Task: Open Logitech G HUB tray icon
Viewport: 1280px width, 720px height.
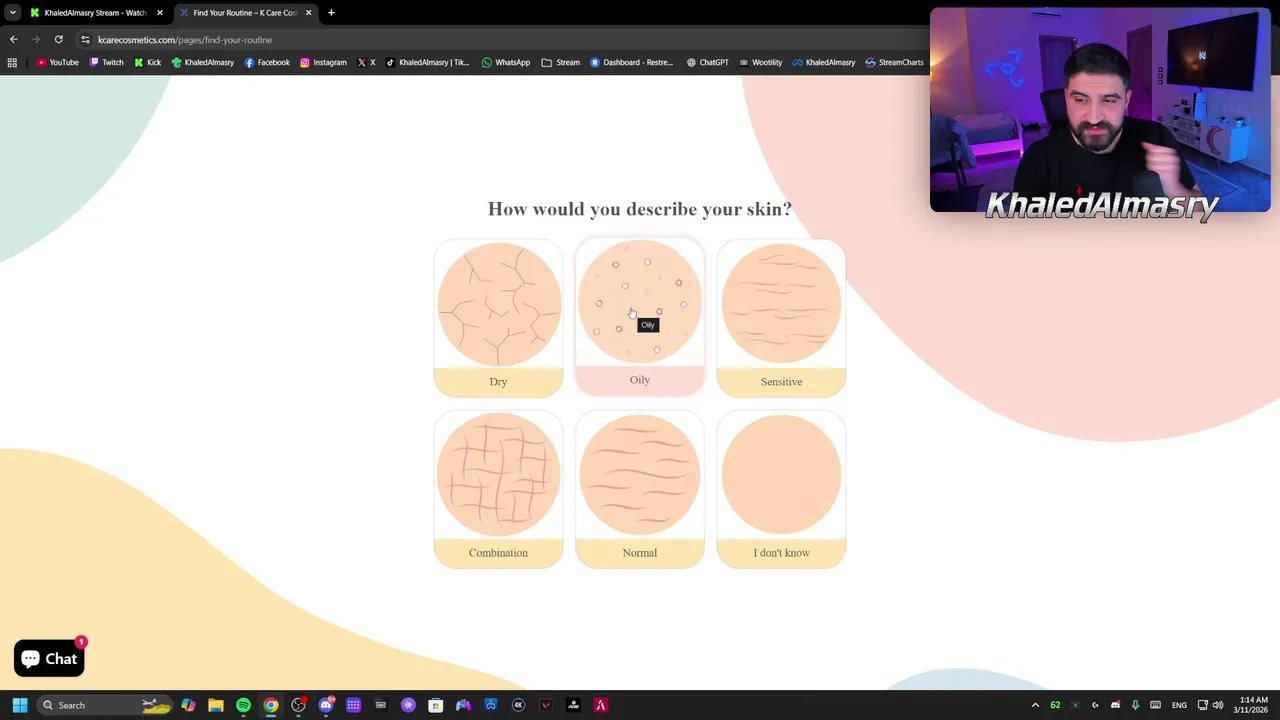Action: click(1095, 705)
